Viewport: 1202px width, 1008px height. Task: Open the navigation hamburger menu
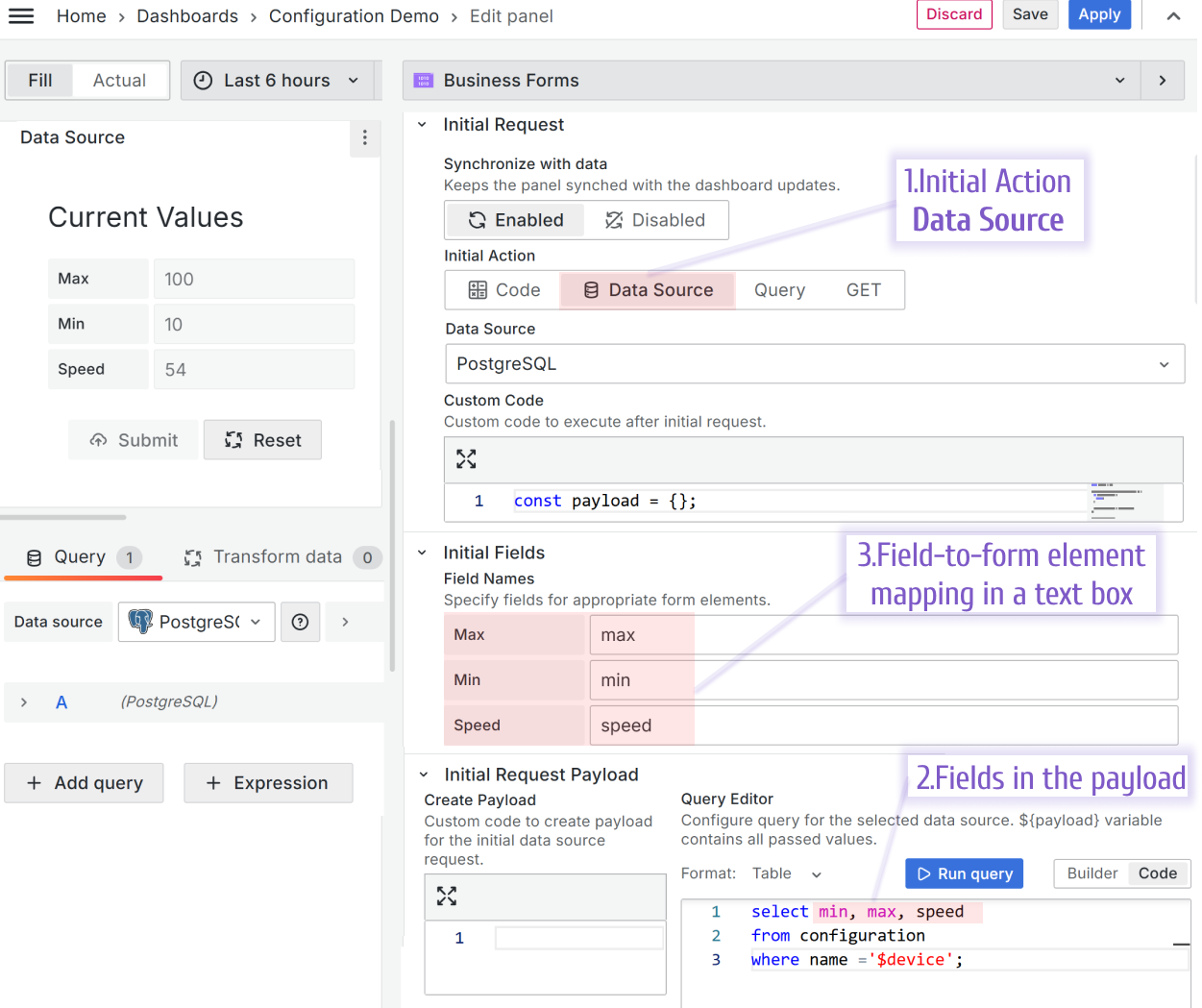21,15
